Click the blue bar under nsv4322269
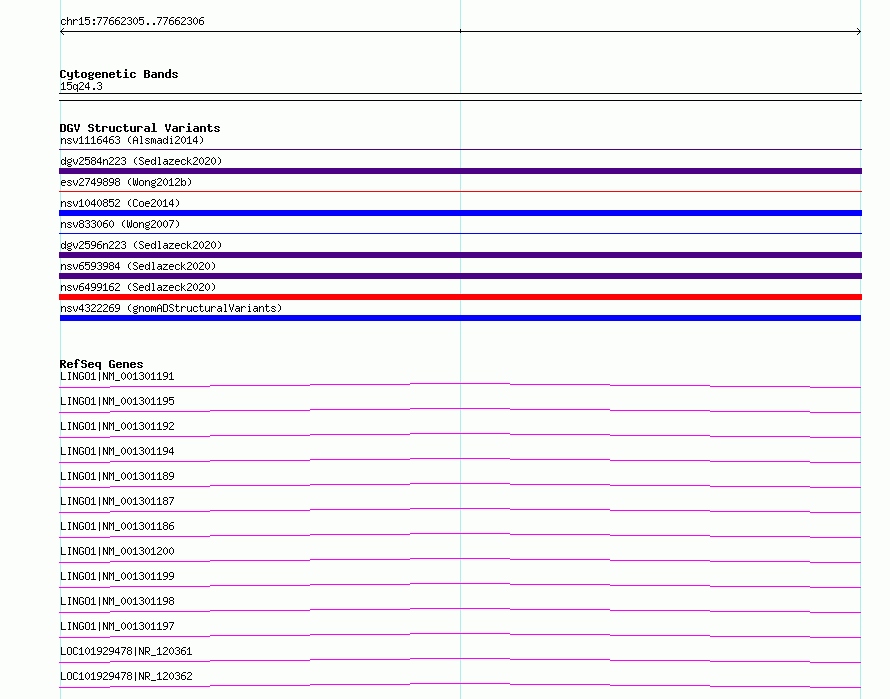This screenshot has height=699, width=890. point(460,318)
